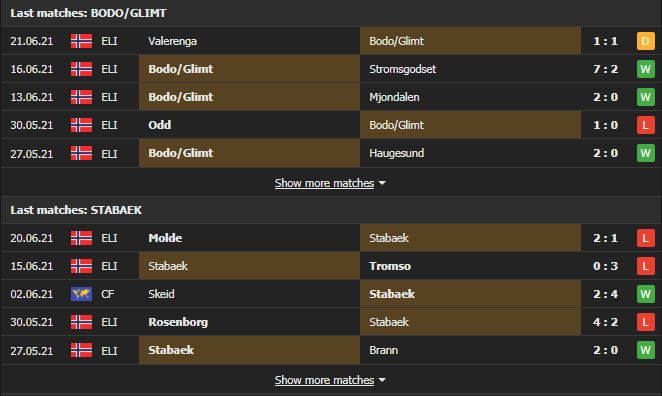Viewport: 662px width, 396px height.
Task: Click the W badge for Bodo/Glimt vs Stromsgodset
Action: click(646, 69)
